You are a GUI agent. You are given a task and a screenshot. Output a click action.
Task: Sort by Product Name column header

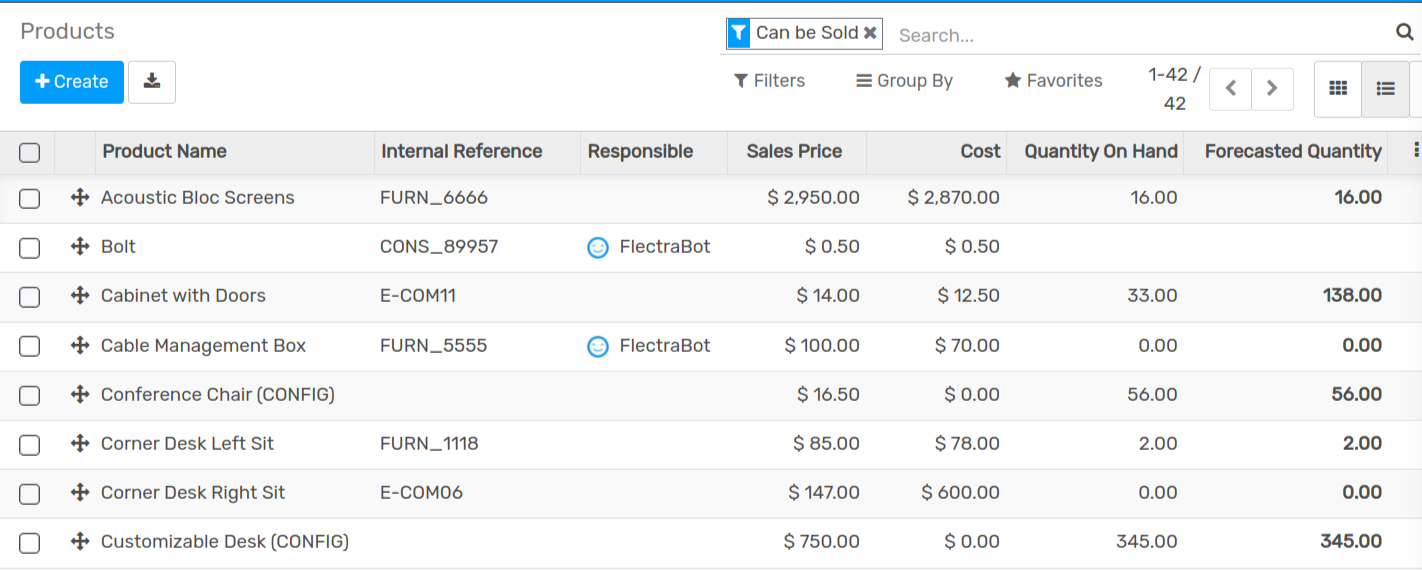click(x=164, y=151)
